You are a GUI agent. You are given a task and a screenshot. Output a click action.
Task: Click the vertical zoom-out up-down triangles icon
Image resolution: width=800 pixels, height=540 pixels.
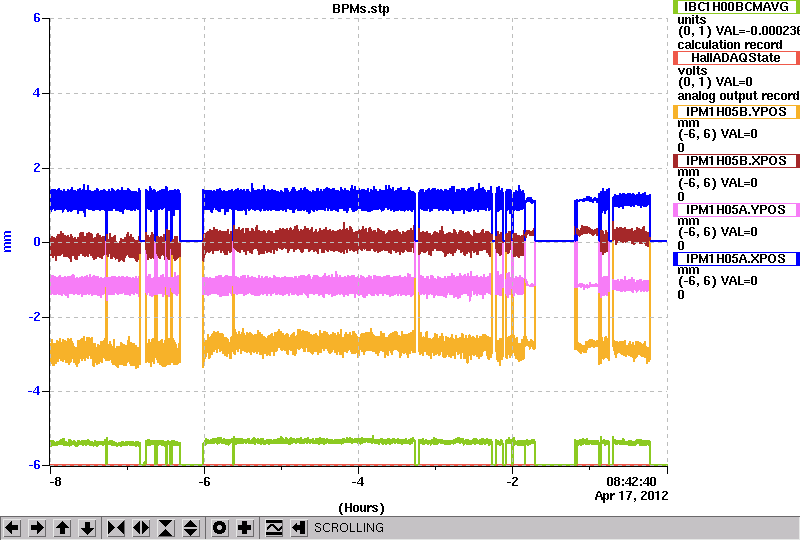coord(191,527)
